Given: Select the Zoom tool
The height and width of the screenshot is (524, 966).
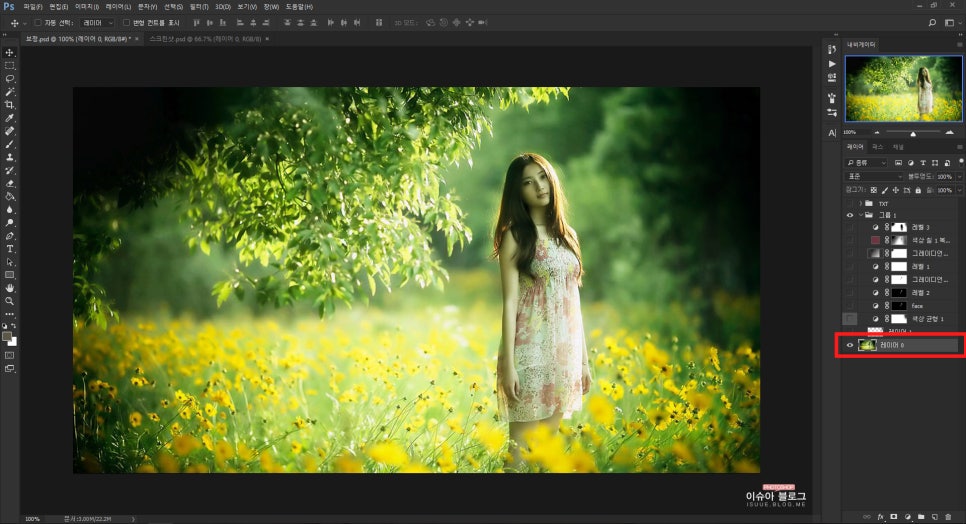Looking at the screenshot, I should pyautogui.click(x=9, y=301).
